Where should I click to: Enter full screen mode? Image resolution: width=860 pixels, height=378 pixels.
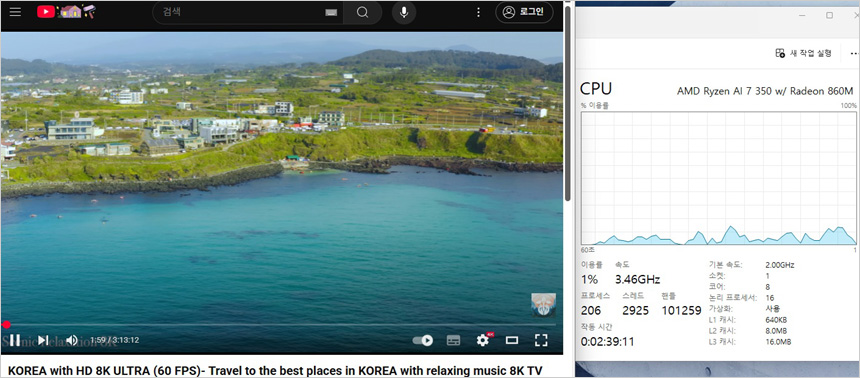[x=541, y=341]
